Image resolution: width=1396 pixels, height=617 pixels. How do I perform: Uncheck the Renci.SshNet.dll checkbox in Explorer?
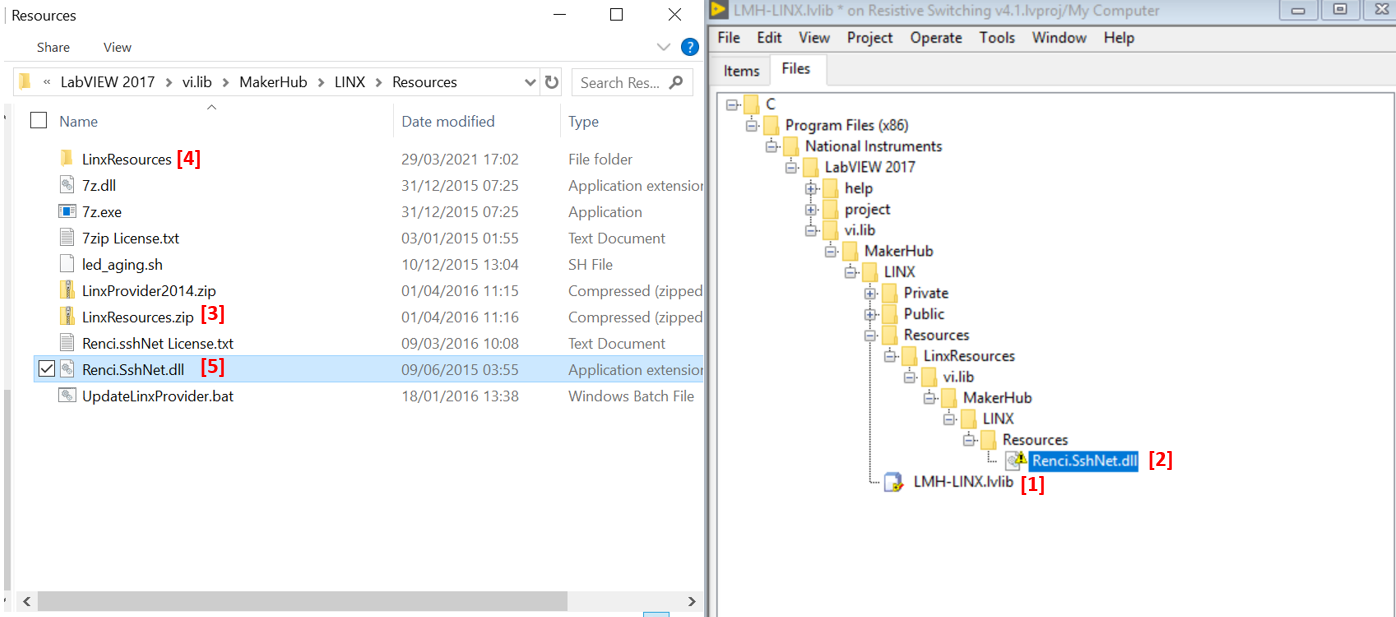tap(46, 369)
